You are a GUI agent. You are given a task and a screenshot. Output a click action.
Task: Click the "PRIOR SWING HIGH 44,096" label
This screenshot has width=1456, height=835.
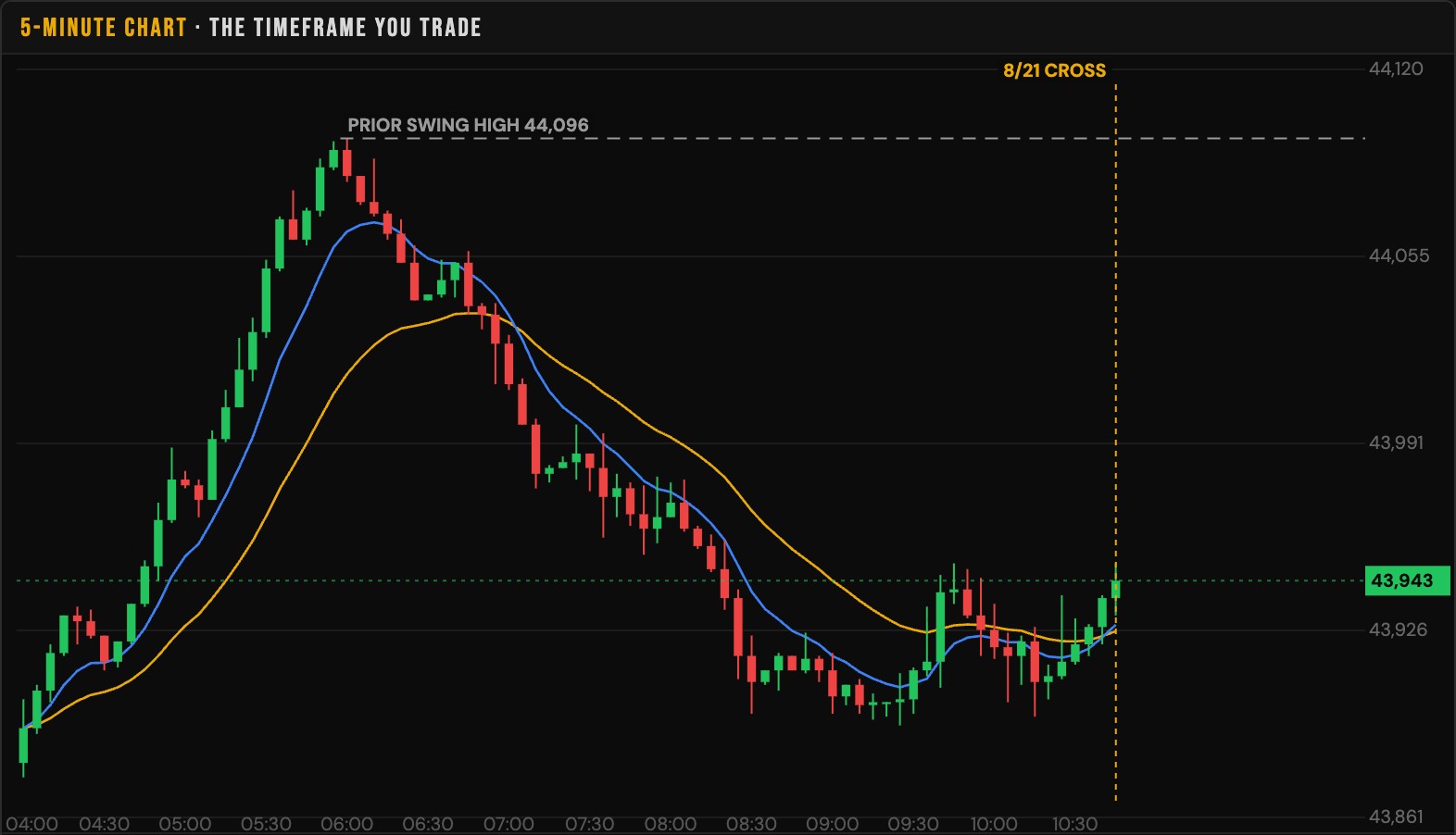(x=468, y=125)
